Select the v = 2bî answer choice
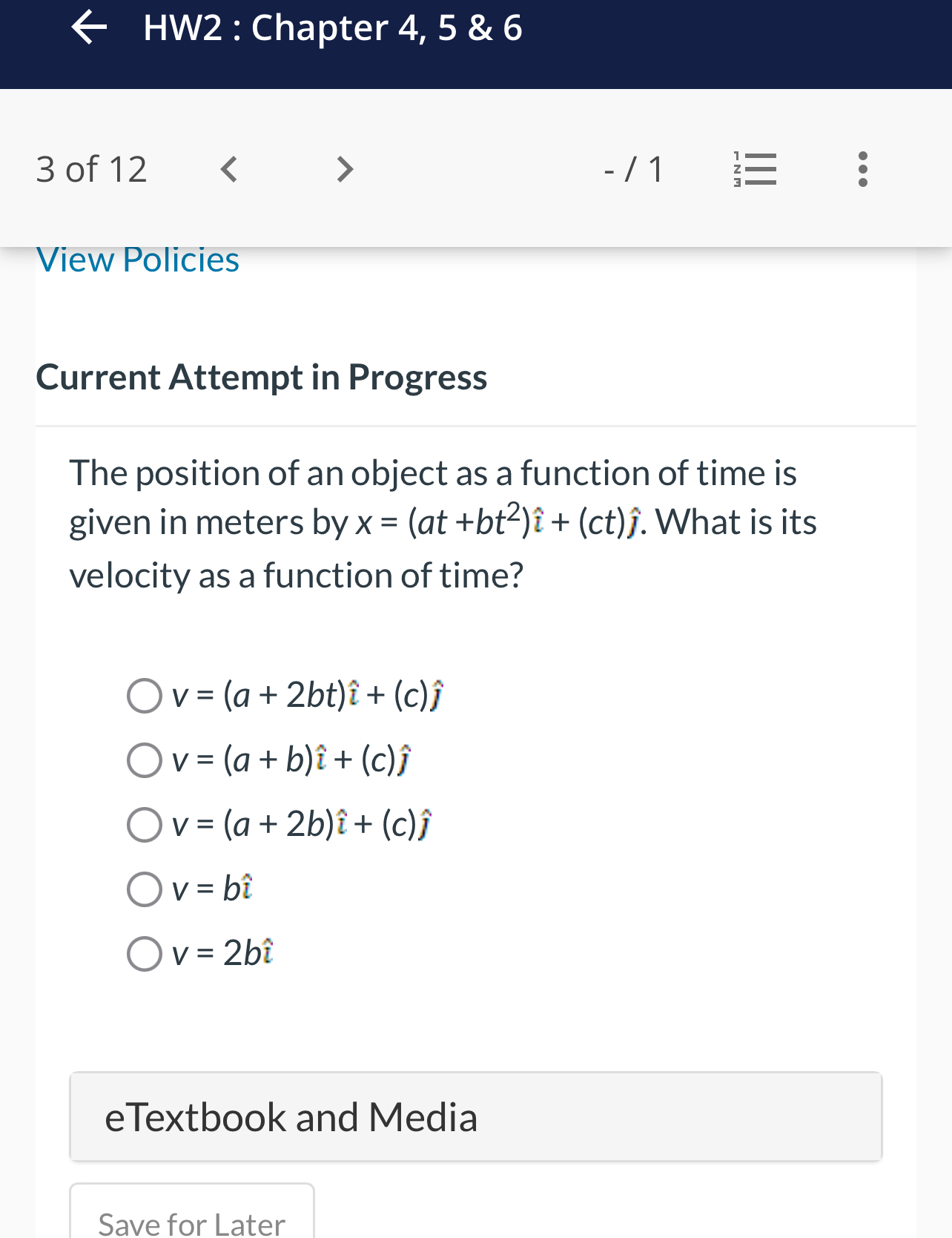This screenshot has width=952, height=1238. click(x=145, y=954)
